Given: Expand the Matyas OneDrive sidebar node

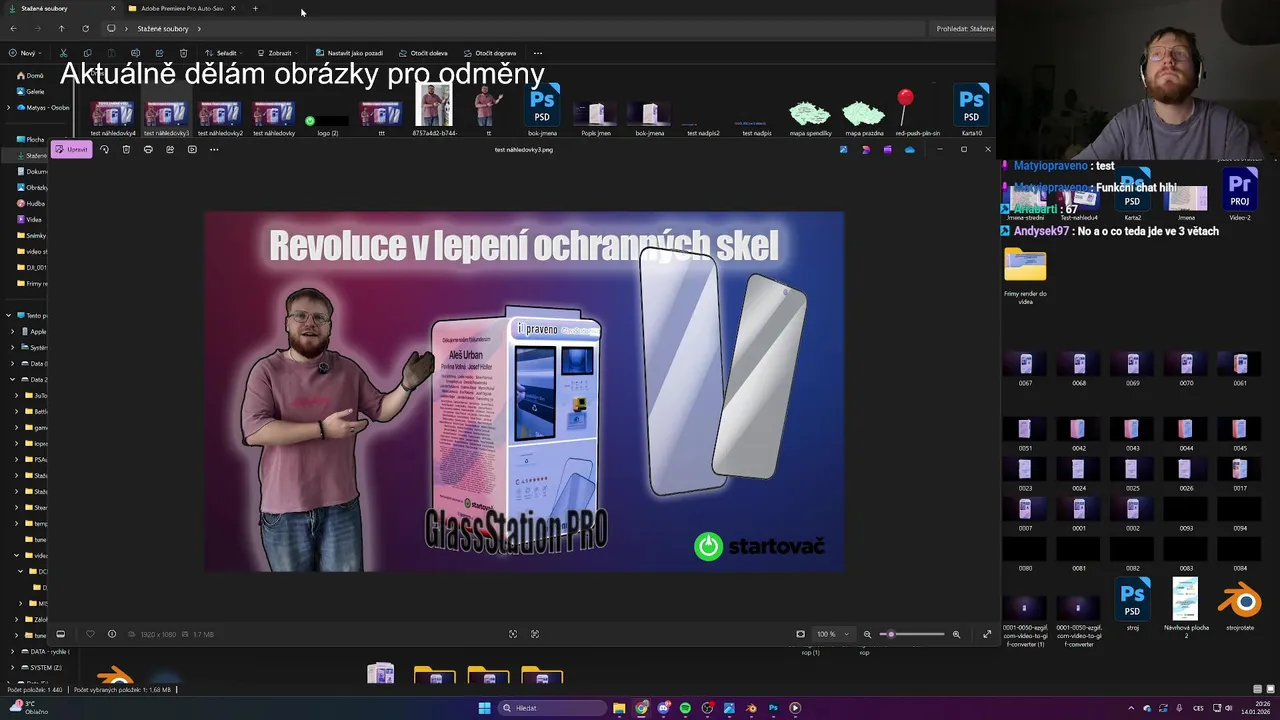Looking at the screenshot, I should (x=9, y=107).
